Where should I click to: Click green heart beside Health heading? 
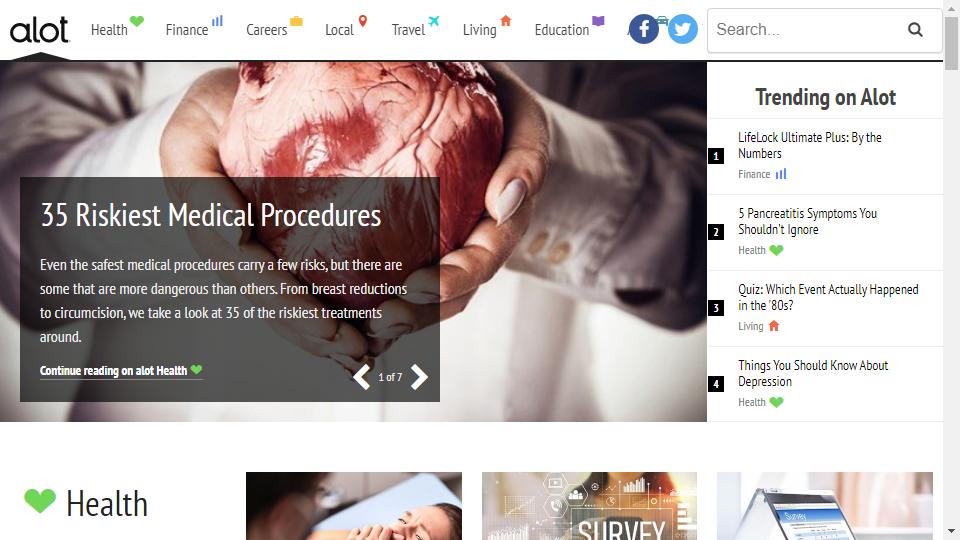click(40, 501)
